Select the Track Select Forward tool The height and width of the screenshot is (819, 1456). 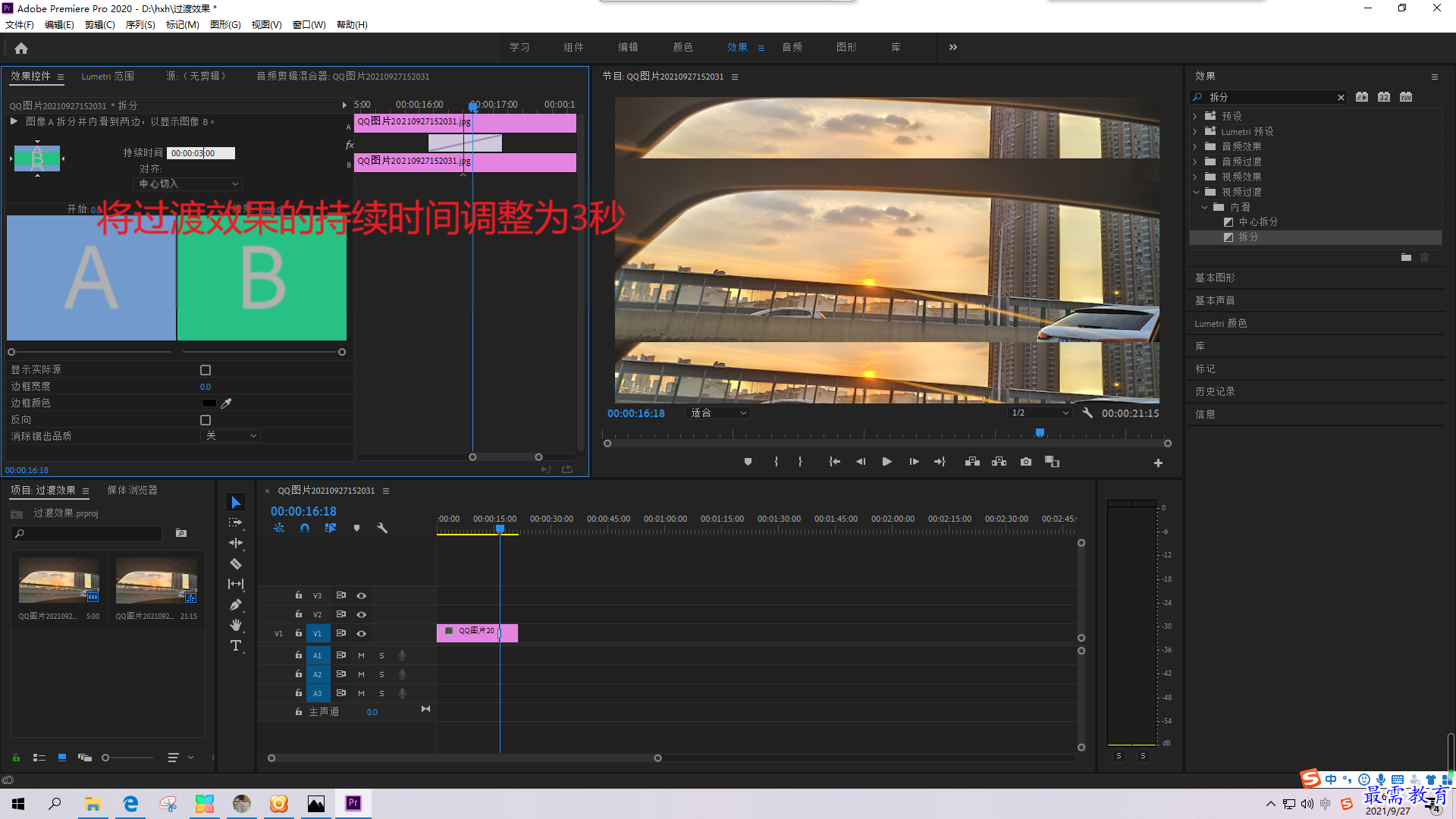[236, 522]
